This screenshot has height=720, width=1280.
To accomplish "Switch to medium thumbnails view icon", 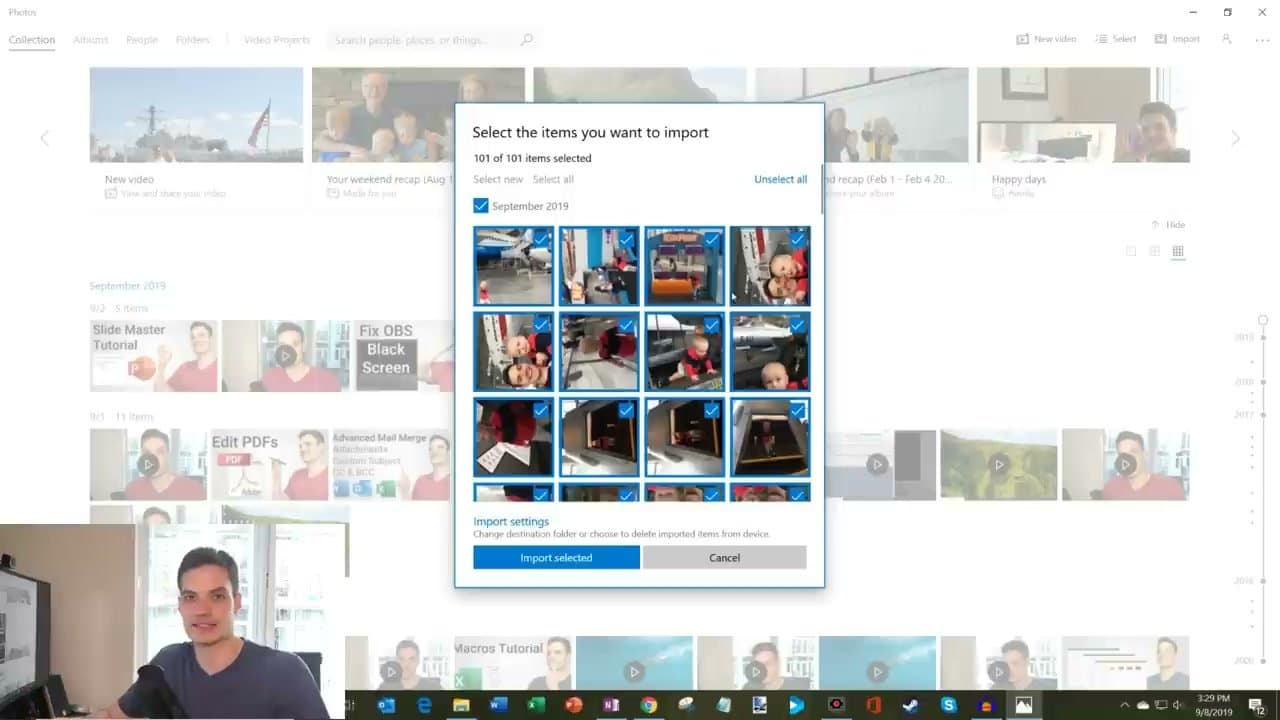I will 1154,251.
